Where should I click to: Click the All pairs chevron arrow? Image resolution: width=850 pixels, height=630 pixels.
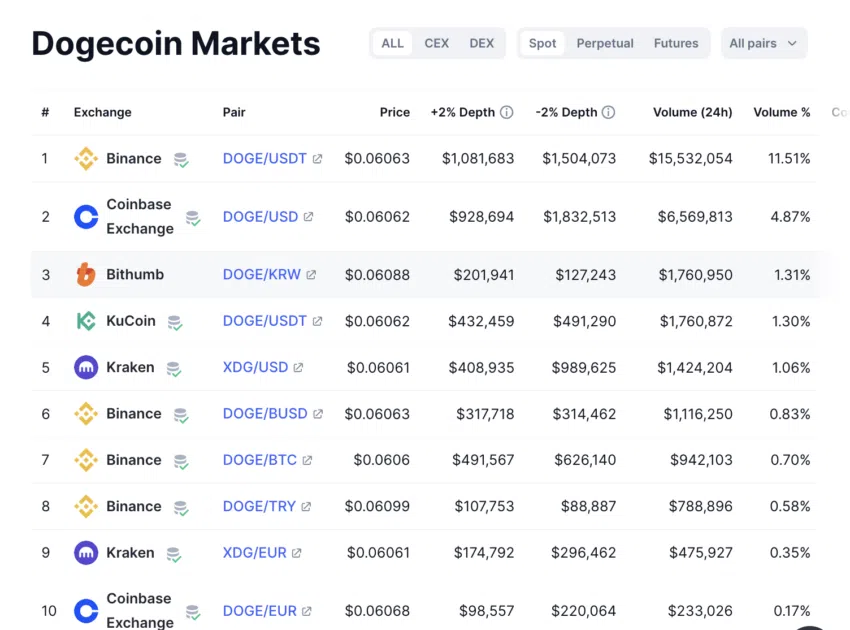[x=792, y=43]
